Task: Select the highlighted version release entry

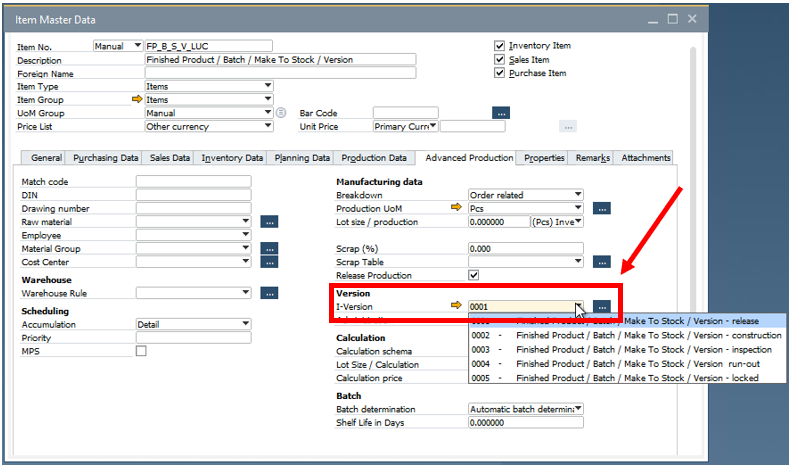Action: tap(627, 321)
